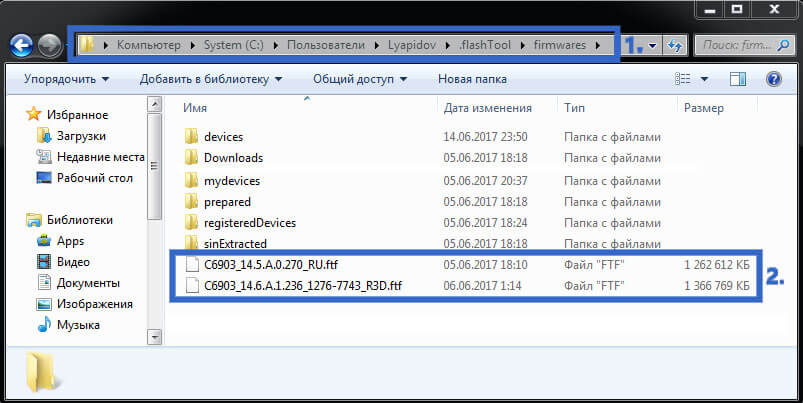Select file C6903_14.5.A.0.270_RU.ftf
Viewport: 803px width, 403px height.
point(277,264)
